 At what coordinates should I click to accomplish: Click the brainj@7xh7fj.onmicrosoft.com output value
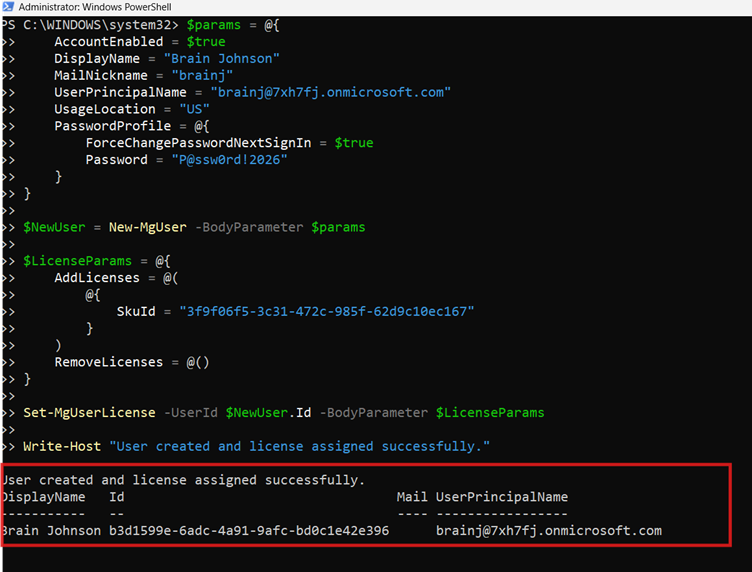point(549,531)
